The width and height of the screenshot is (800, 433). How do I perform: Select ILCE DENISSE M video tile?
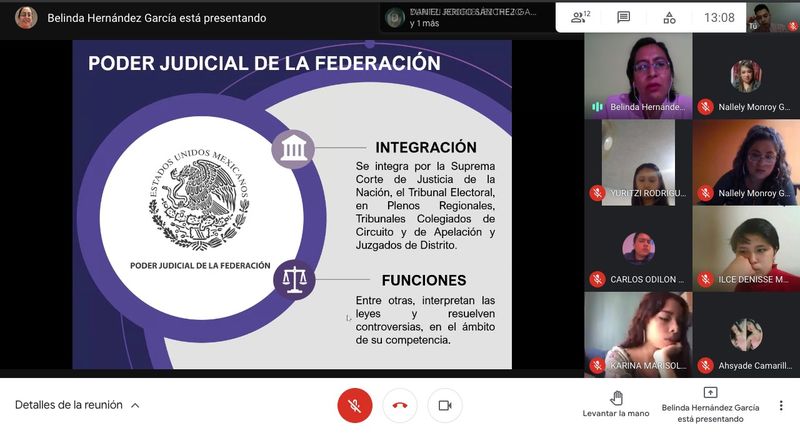[x=746, y=249]
